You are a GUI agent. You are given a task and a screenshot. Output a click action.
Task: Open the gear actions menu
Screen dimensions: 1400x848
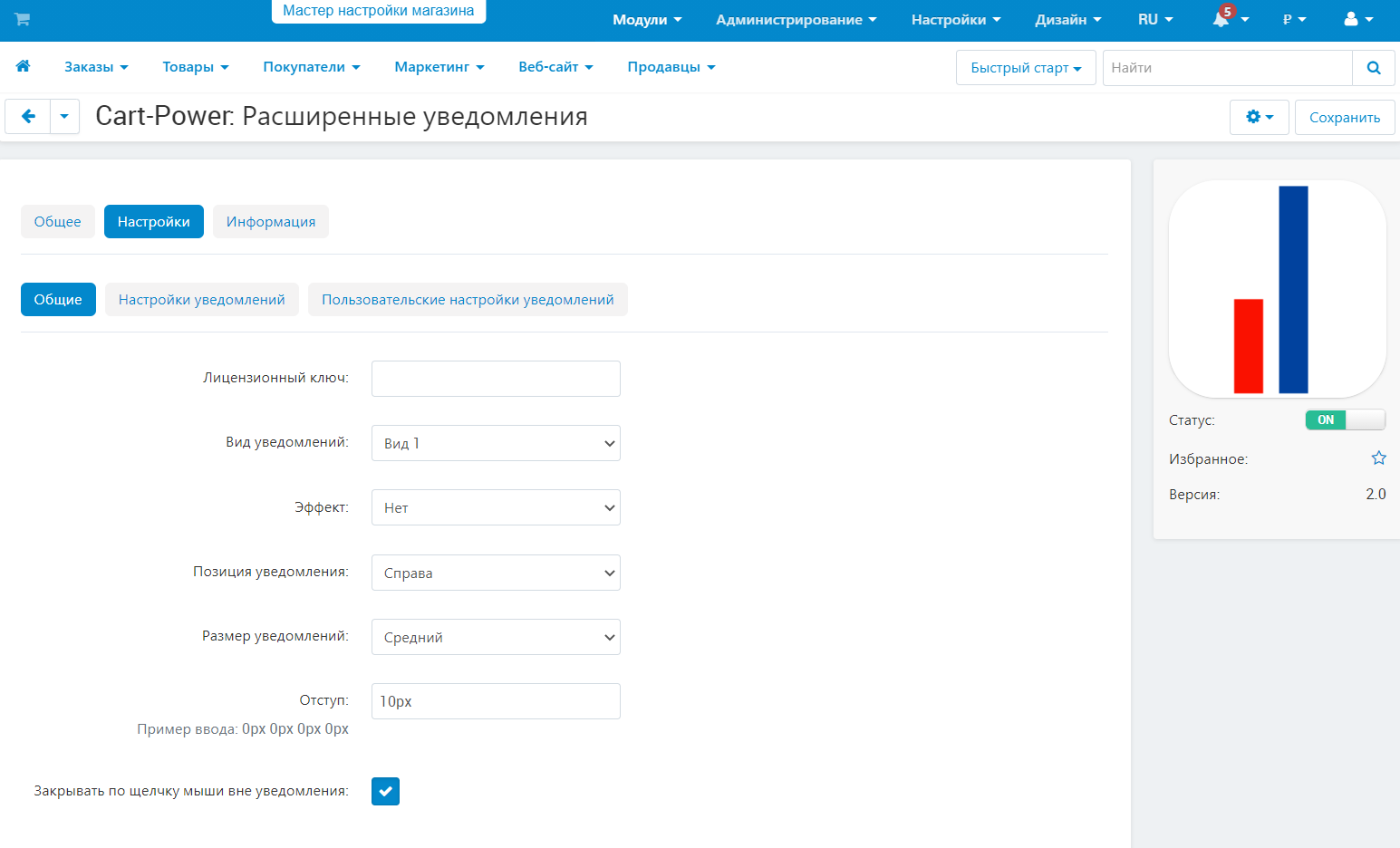(1260, 117)
